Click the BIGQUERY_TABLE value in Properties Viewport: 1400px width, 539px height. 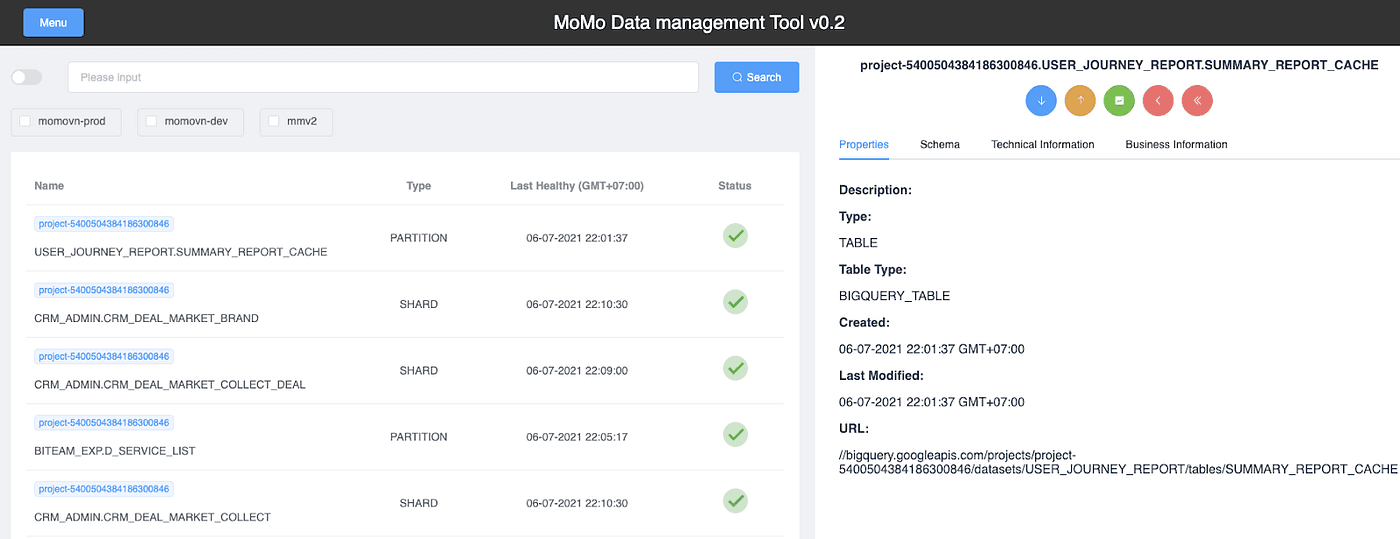pos(895,296)
